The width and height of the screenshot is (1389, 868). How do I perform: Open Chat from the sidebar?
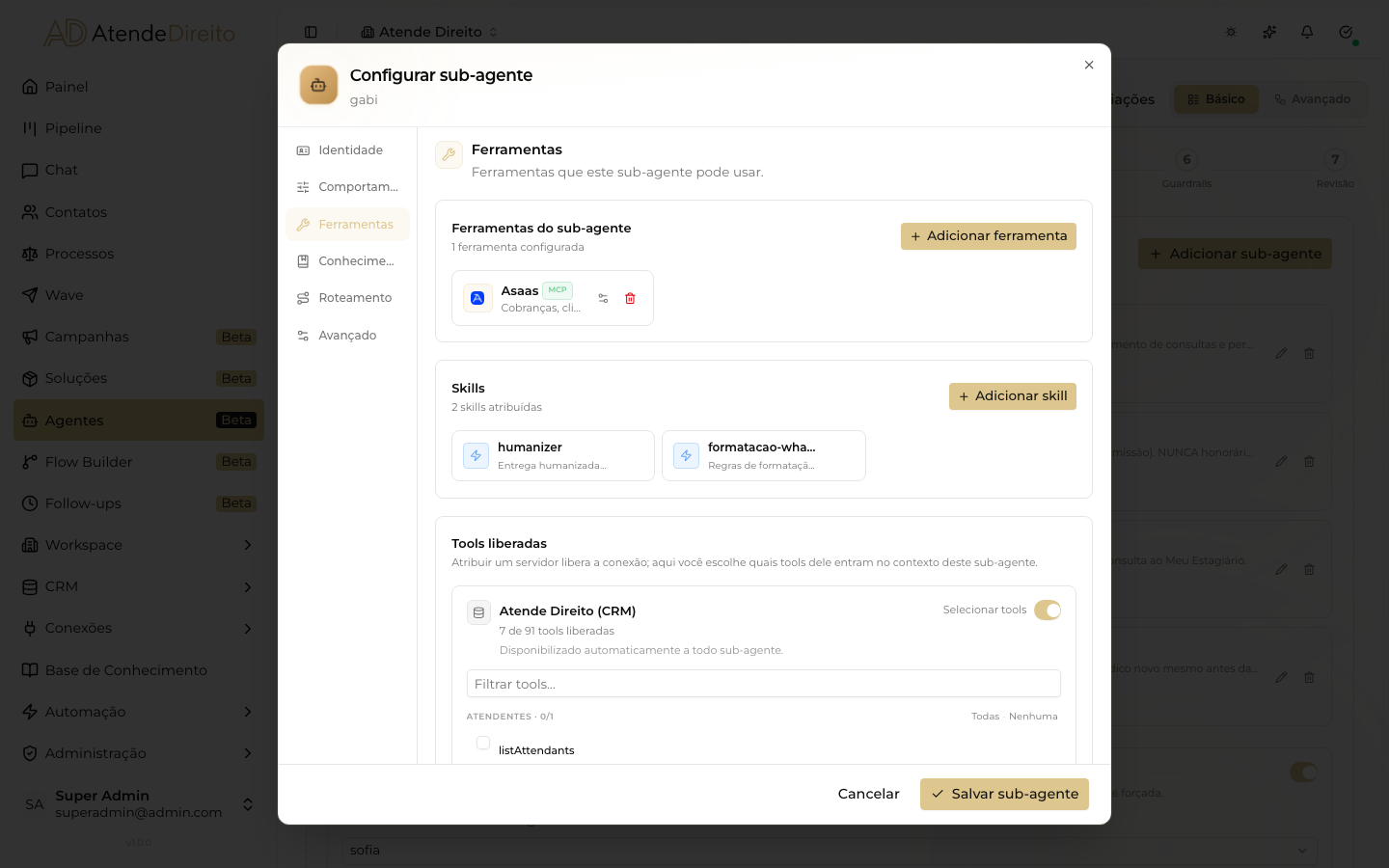pyautogui.click(x=139, y=170)
